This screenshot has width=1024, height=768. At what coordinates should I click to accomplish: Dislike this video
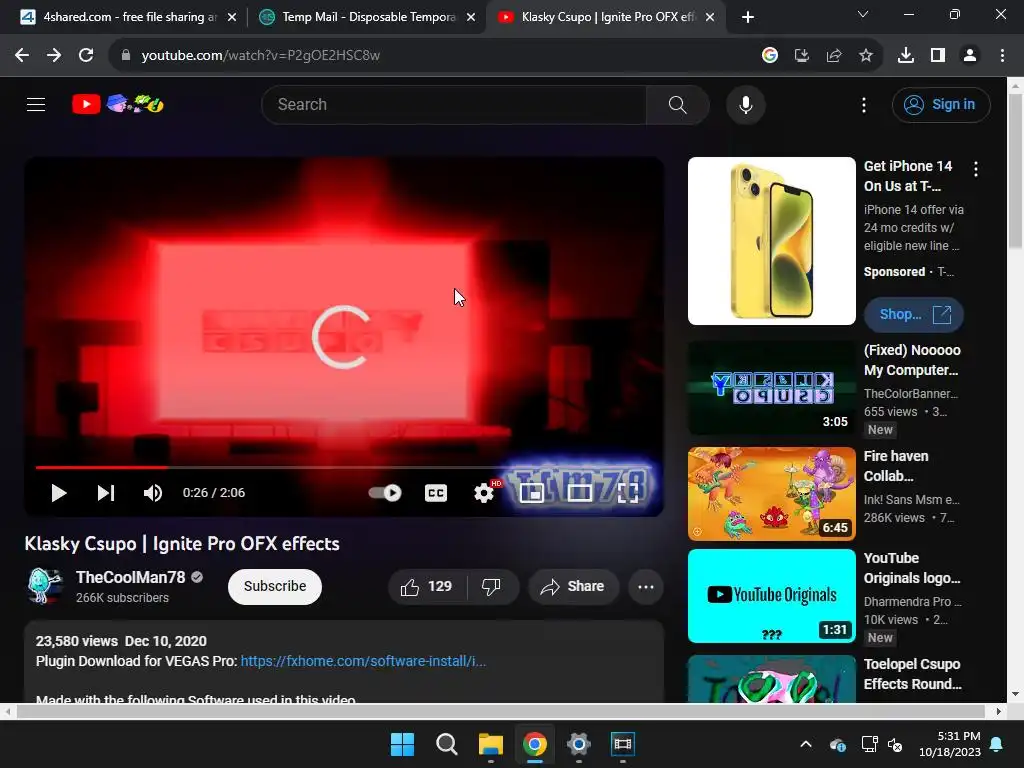492,586
